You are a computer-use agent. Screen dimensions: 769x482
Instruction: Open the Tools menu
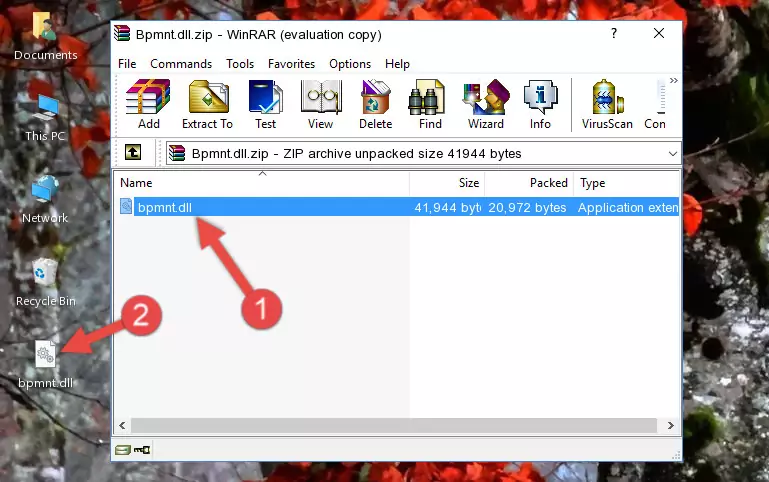(240, 64)
